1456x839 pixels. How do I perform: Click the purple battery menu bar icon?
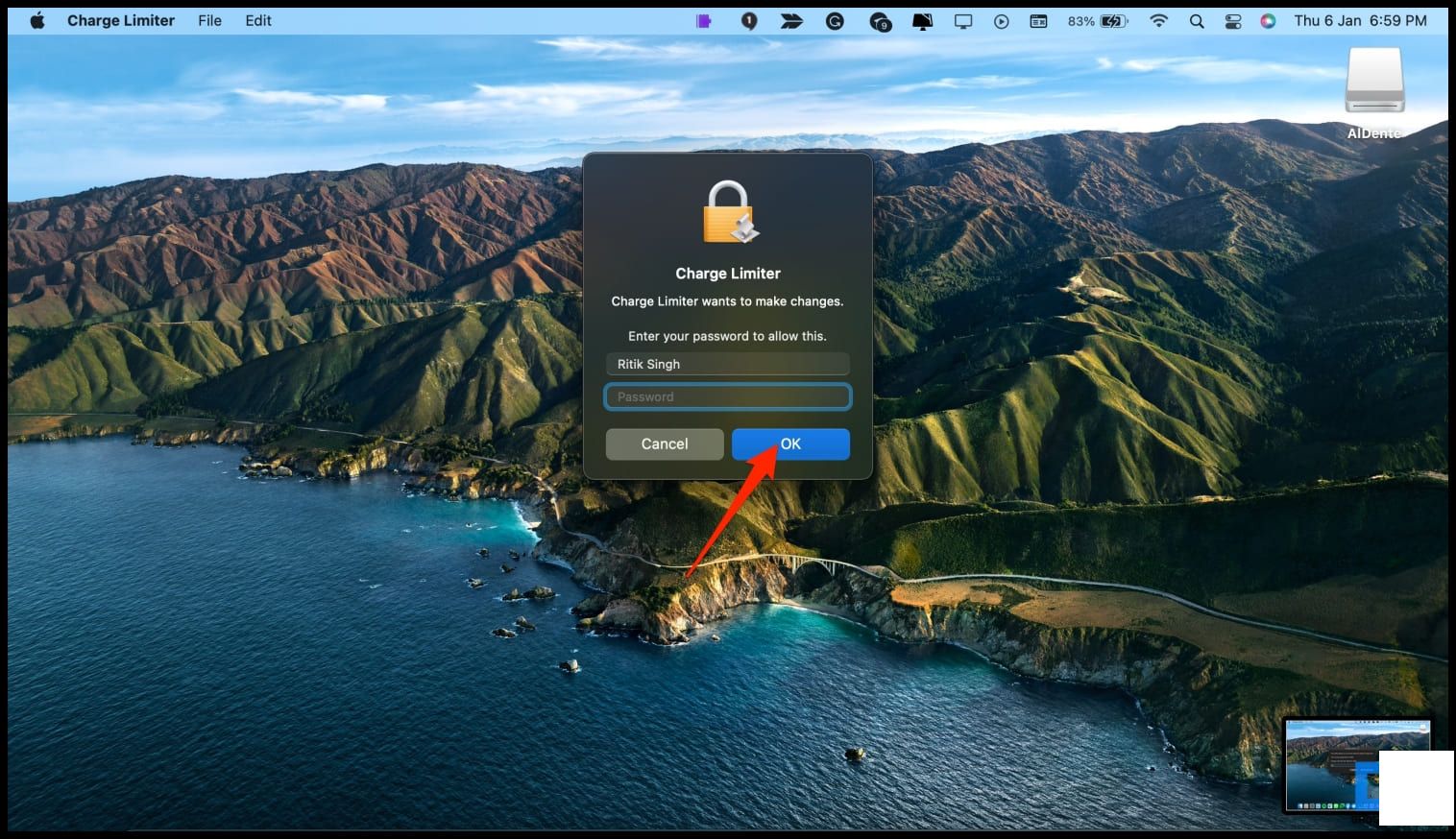pyautogui.click(x=704, y=20)
